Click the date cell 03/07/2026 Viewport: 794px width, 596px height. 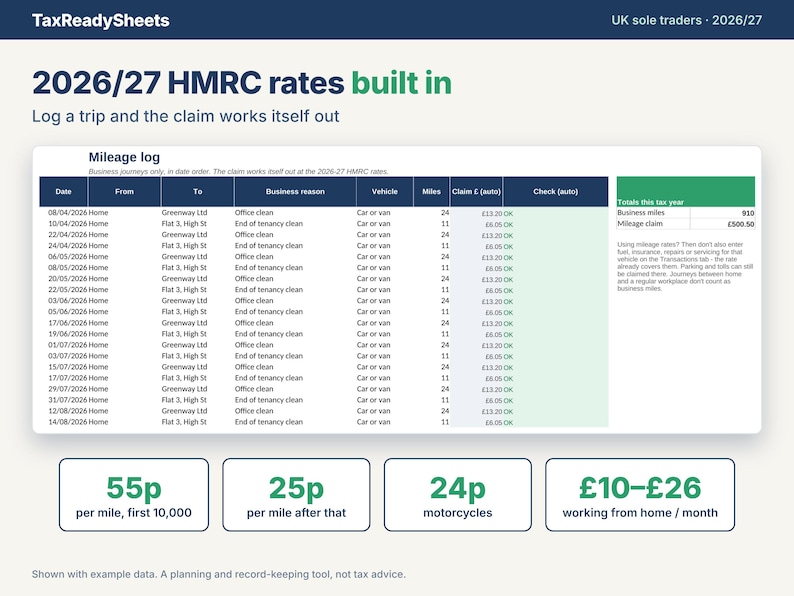pyautogui.click(x=67, y=356)
